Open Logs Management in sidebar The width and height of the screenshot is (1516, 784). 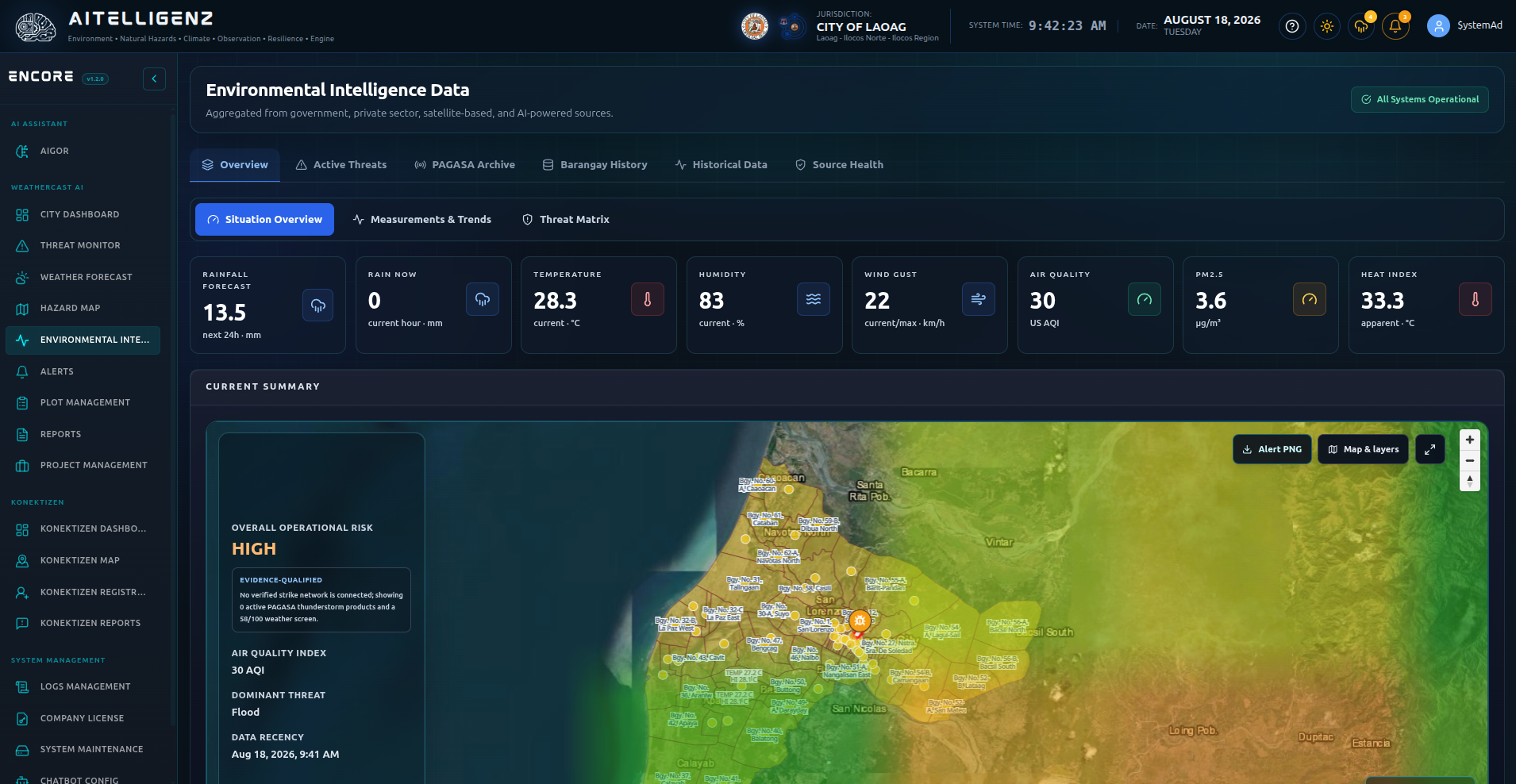83,686
